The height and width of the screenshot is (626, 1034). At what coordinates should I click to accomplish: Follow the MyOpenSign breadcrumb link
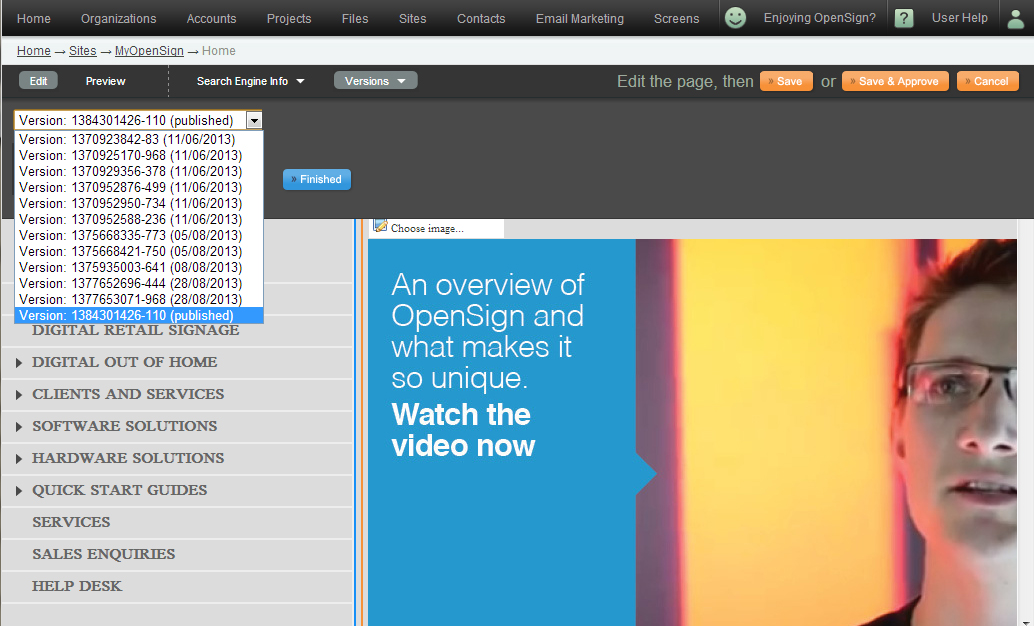149,51
